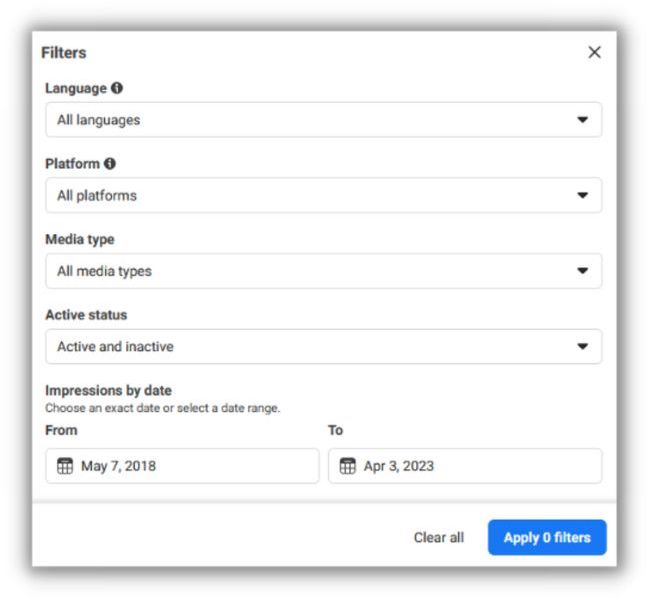Image resolution: width=649 pixels, height=599 pixels.
Task: Click the Active status label
Action: click(86, 315)
